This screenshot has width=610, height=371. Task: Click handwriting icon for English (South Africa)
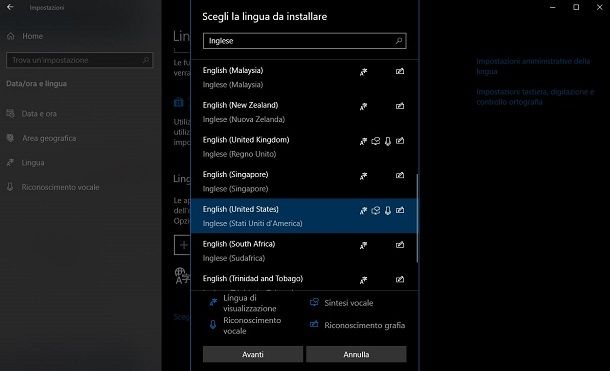(x=400, y=245)
